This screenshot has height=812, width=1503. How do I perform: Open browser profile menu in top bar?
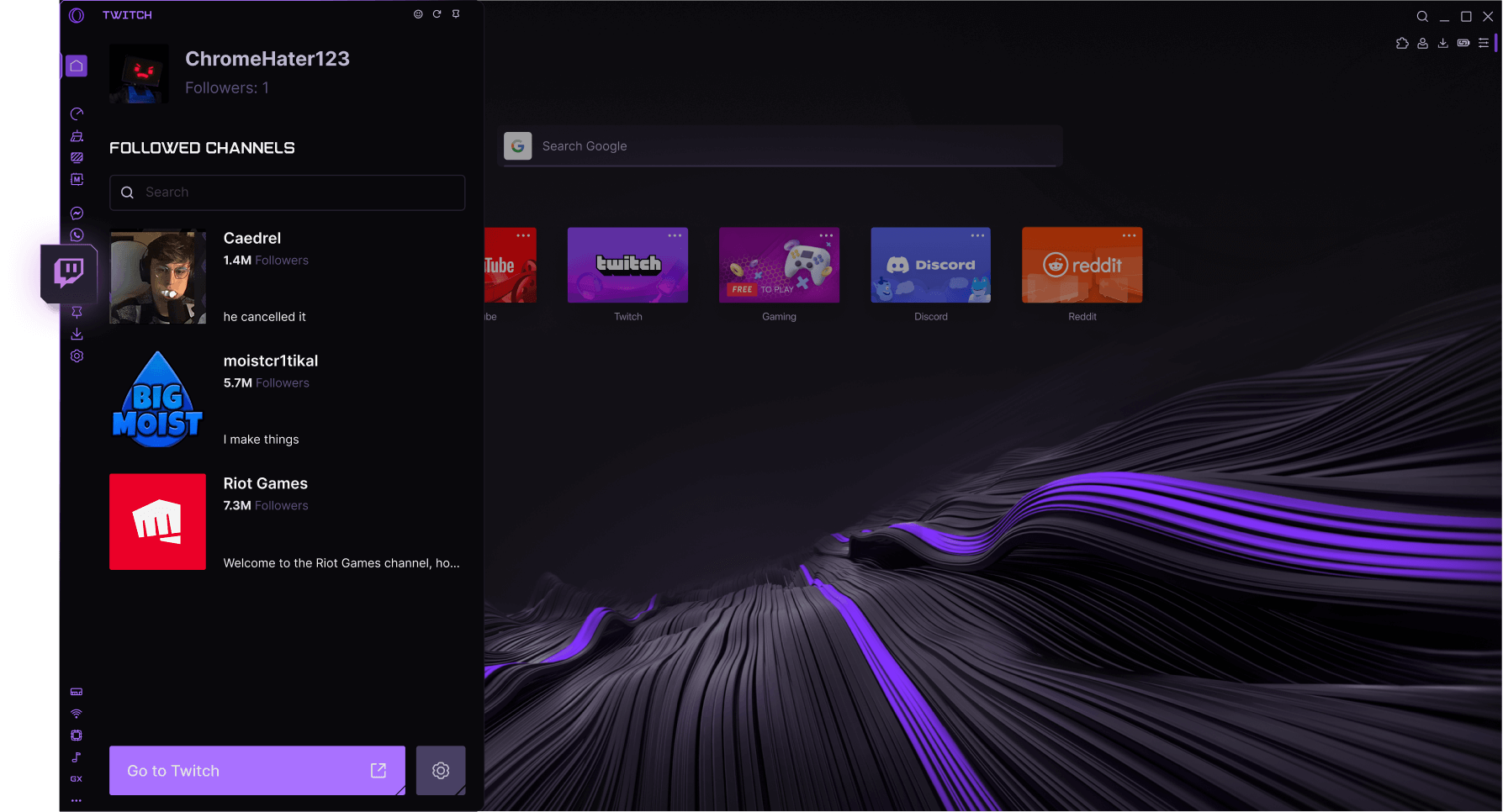click(1422, 42)
